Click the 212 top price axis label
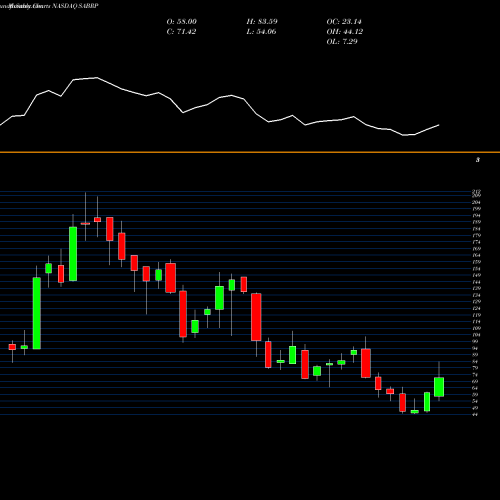500x500 pixels. pyautogui.click(x=477, y=191)
